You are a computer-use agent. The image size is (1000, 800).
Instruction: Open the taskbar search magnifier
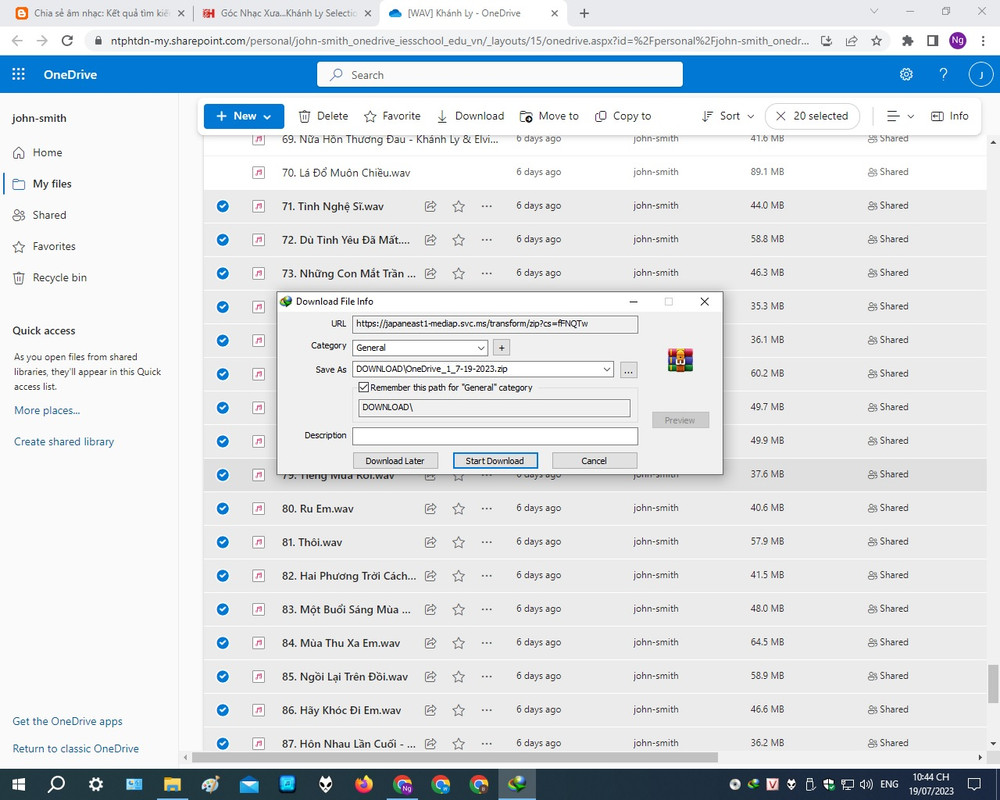(x=57, y=784)
